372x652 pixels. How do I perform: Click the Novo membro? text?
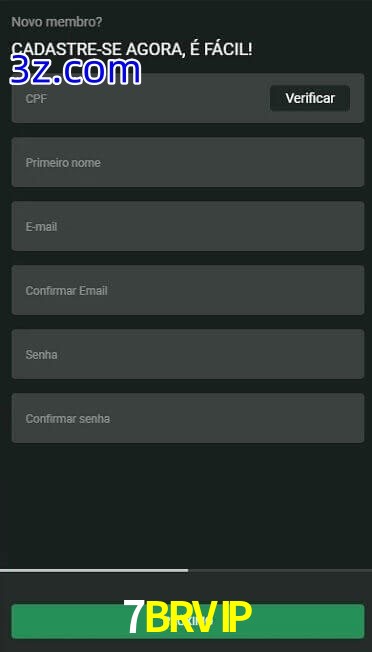pyautogui.click(x=57, y=22)
